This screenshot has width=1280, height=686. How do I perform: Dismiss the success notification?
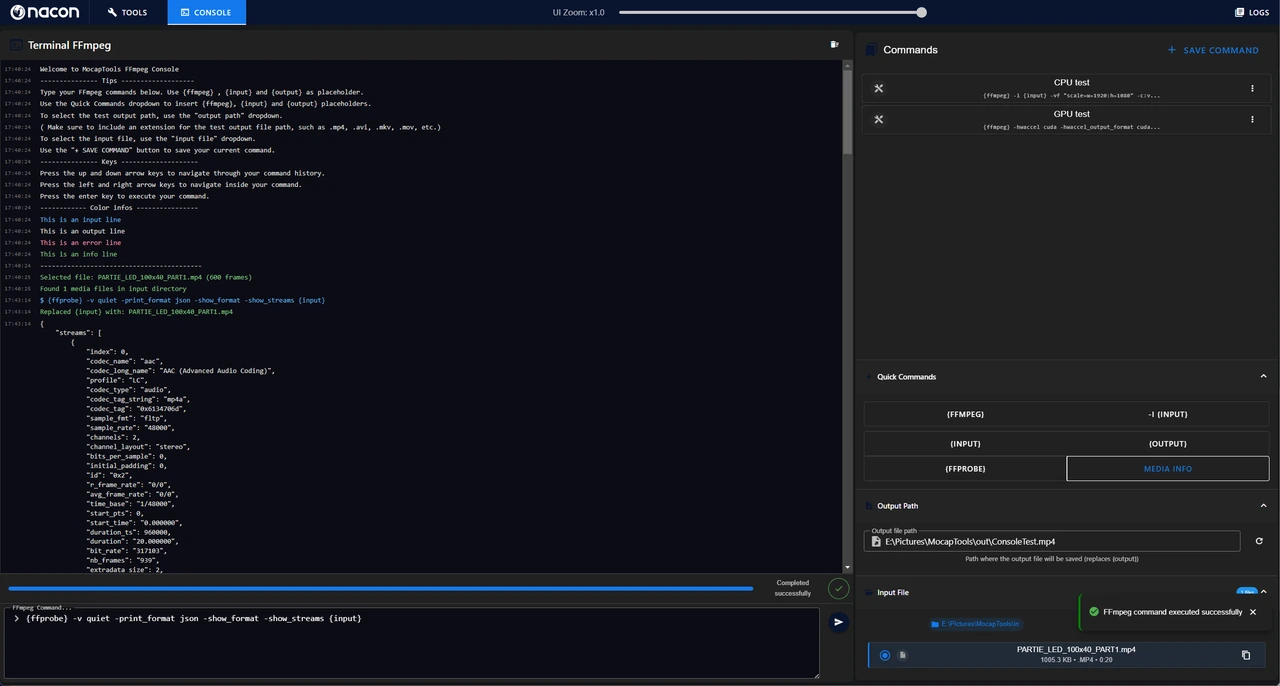pos(1253,612)
